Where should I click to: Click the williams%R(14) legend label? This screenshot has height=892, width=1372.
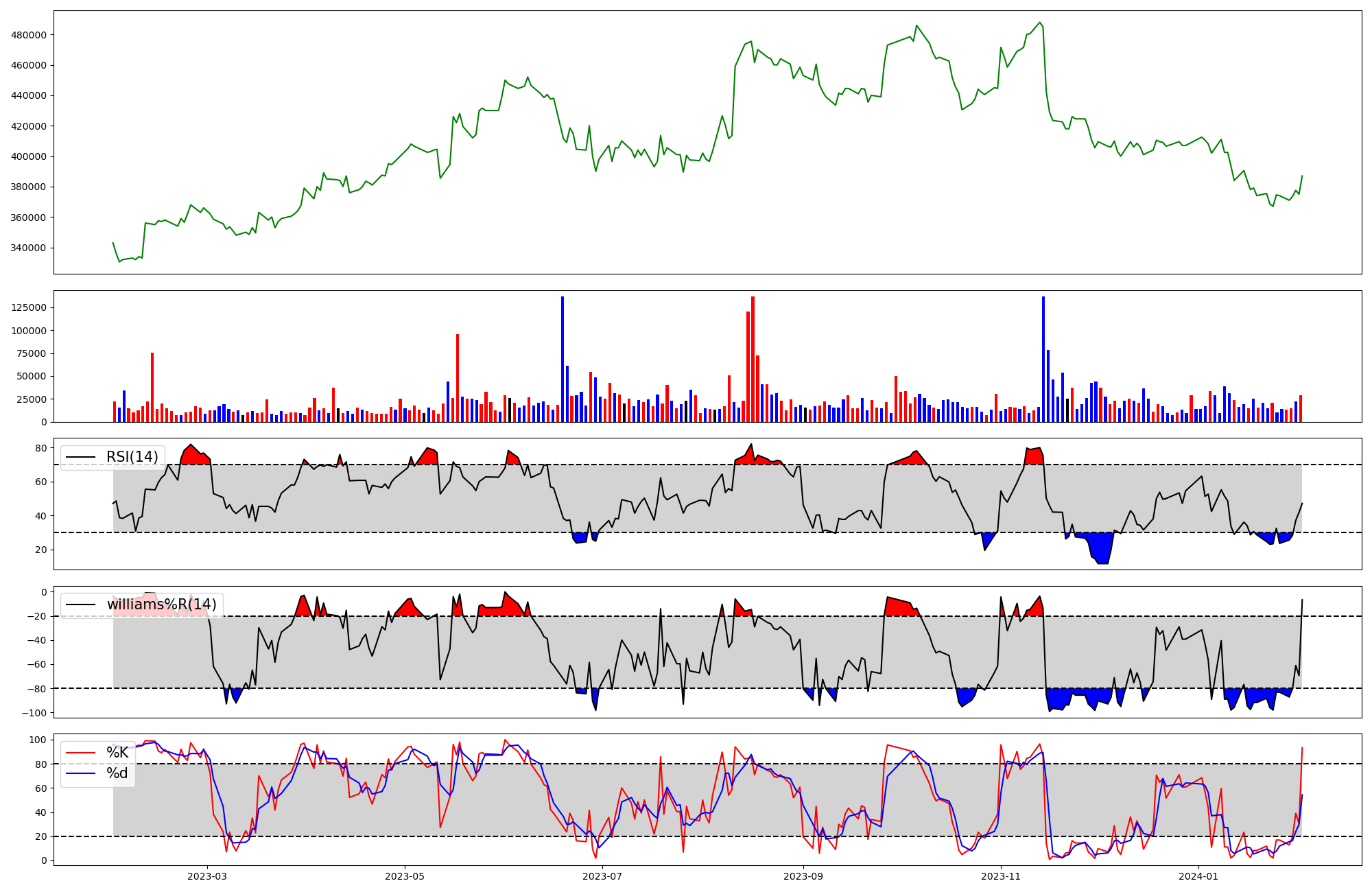click(x=161, y=605)
